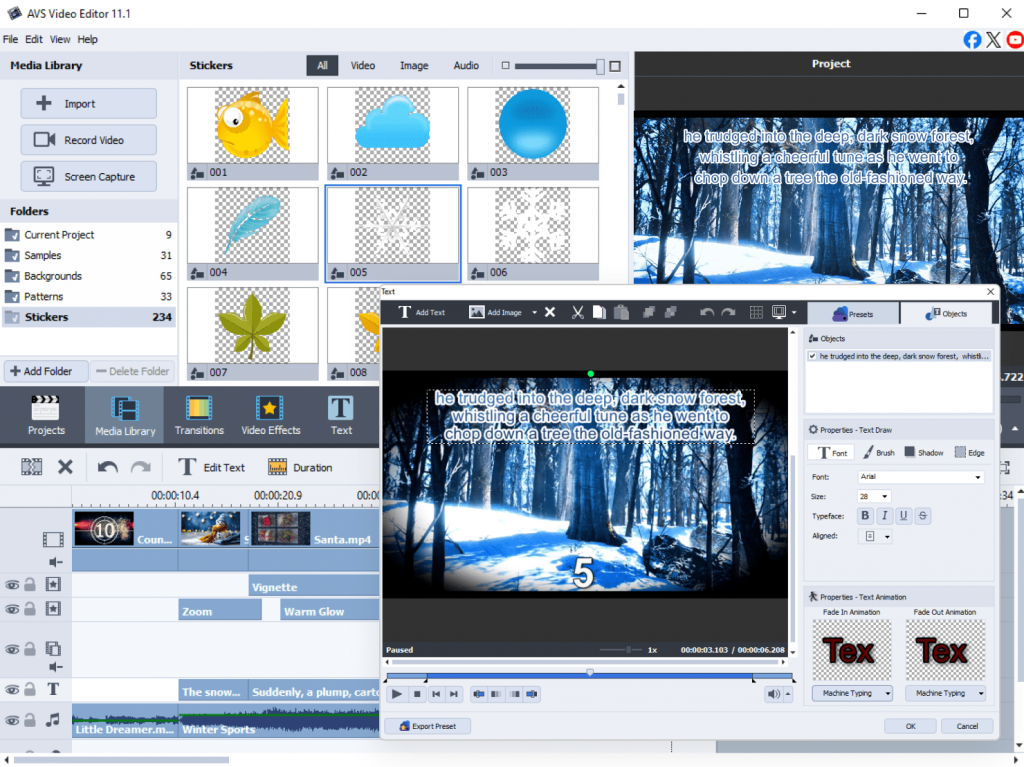
Task: Select sticker 003 blue ball thumbnail
Action: pyautogui.click(x=532, y=126)
